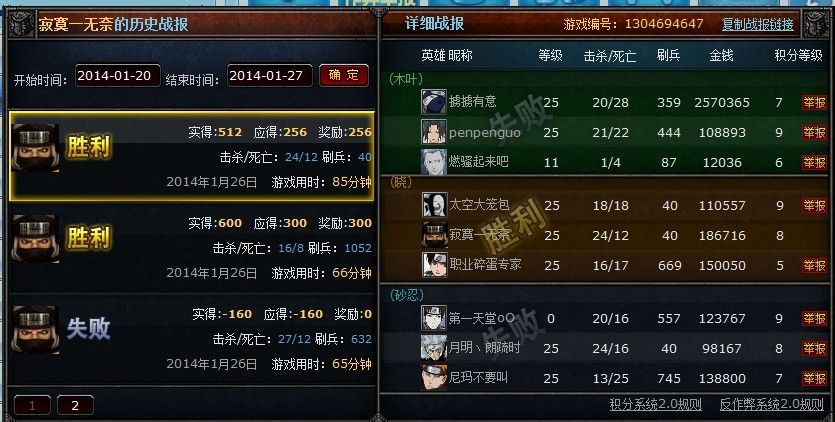Click penpenguo's hero portrait icon
Viewport: 835px width, 422px height.
pos(433,132)
